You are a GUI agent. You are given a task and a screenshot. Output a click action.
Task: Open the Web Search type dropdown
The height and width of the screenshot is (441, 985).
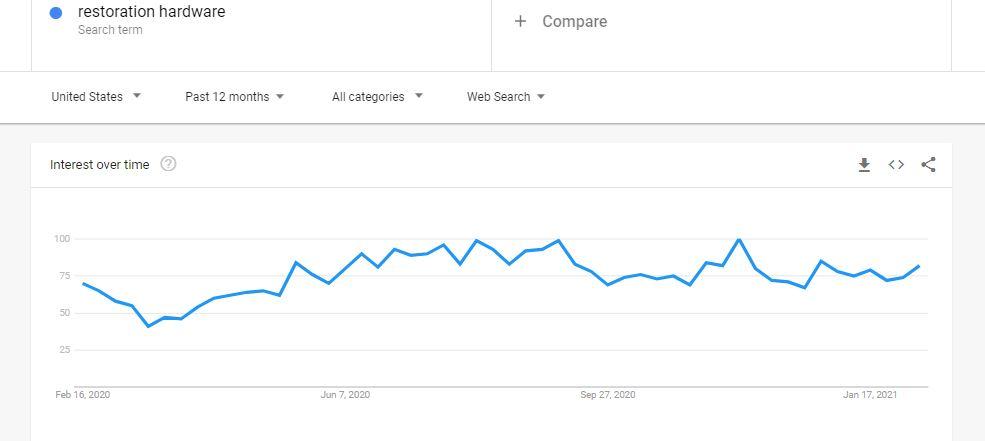pos(506,97)
